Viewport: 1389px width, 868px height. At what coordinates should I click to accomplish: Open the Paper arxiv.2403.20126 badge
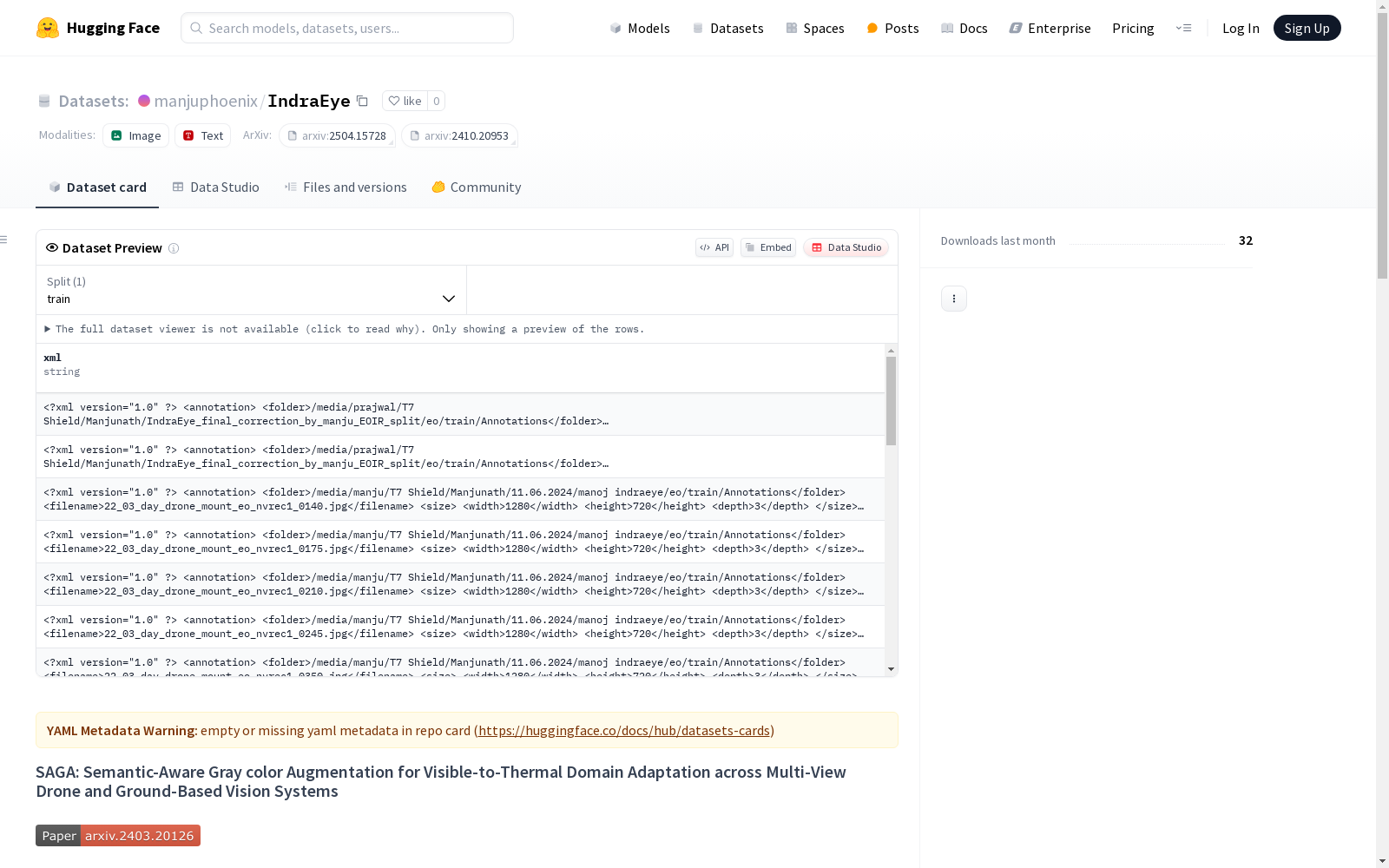coord(118,835)
